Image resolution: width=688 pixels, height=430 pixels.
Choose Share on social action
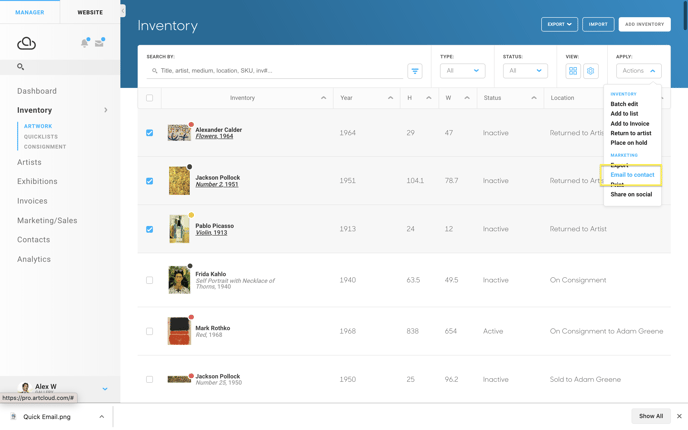631,194
